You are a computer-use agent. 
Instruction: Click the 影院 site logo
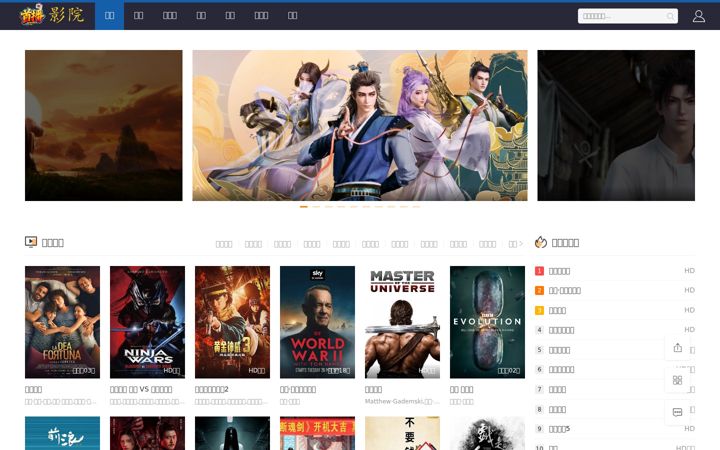coord(52,15)
